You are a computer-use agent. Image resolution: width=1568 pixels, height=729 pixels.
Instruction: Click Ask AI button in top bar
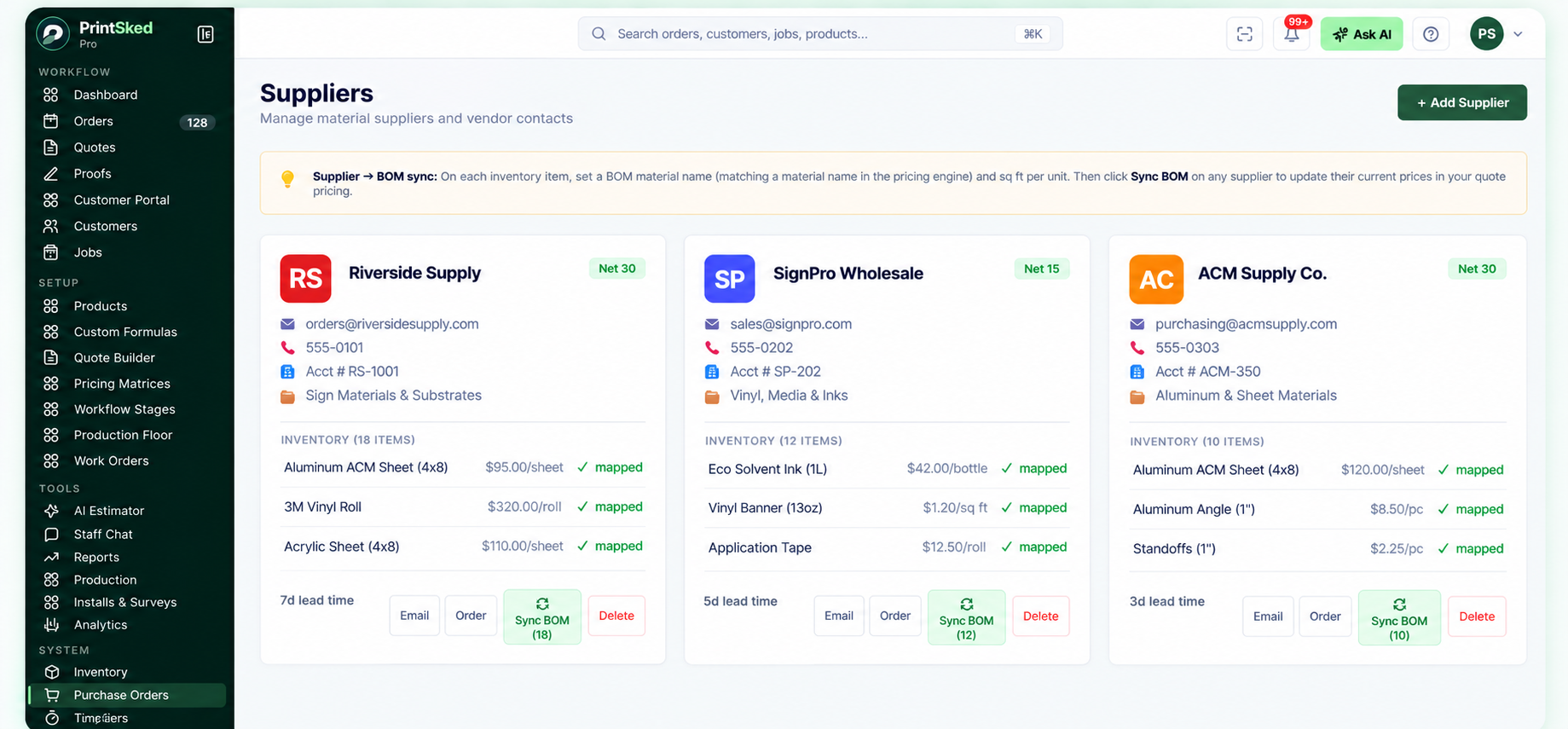coord(1362,34)
